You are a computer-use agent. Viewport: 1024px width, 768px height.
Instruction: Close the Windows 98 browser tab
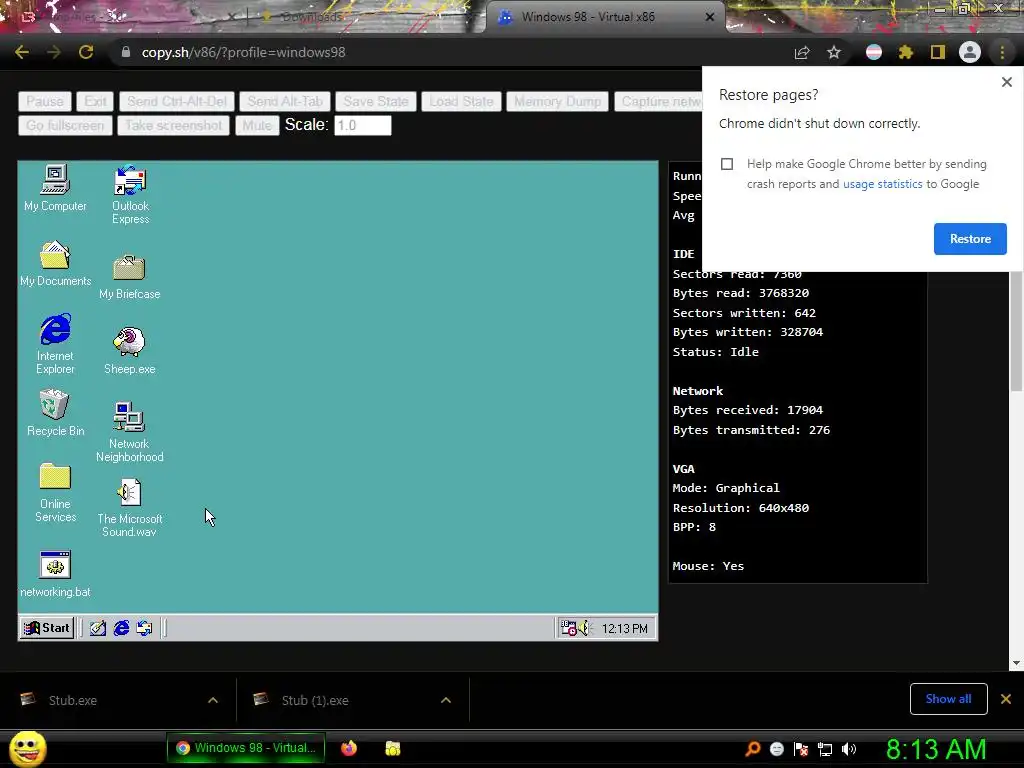[x=710, y=17]
